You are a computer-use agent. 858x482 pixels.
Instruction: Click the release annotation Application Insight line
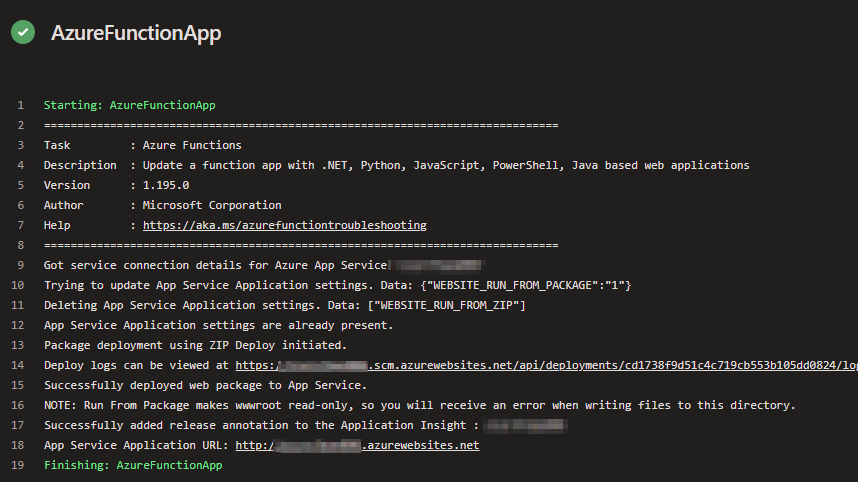pos(260,425)
